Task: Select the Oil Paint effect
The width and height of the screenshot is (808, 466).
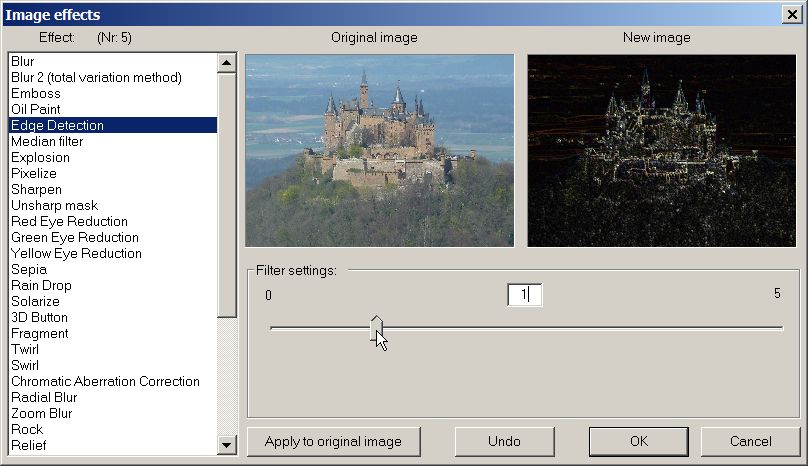Action: click(x=36, y=110)
